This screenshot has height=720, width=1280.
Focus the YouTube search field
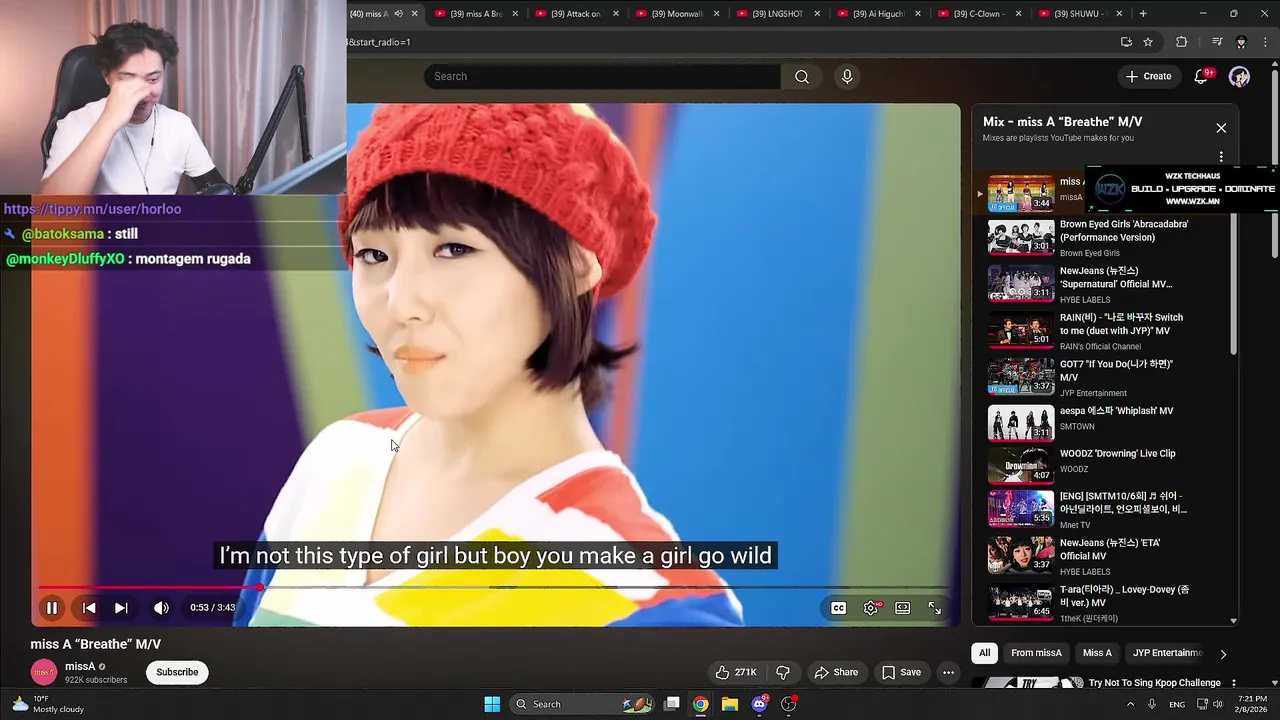(x=602, y=77)
